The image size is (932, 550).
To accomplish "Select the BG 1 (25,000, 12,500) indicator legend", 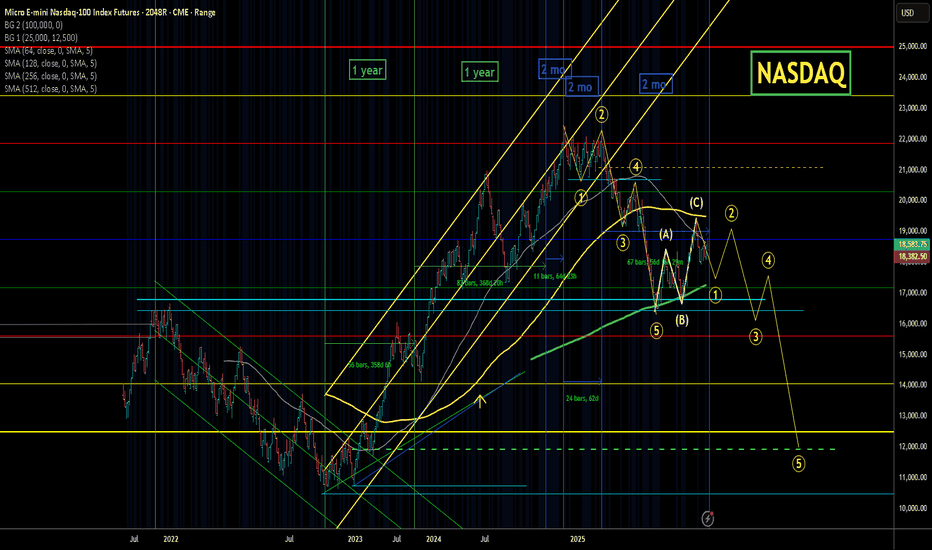I will coord(41,37).
